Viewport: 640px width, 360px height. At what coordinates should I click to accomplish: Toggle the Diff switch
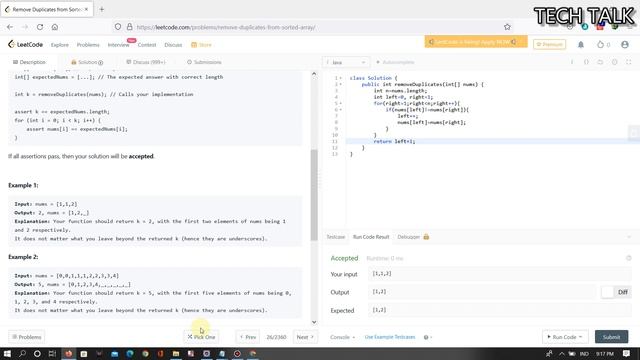pyautogui.click(x=616, y=292)
